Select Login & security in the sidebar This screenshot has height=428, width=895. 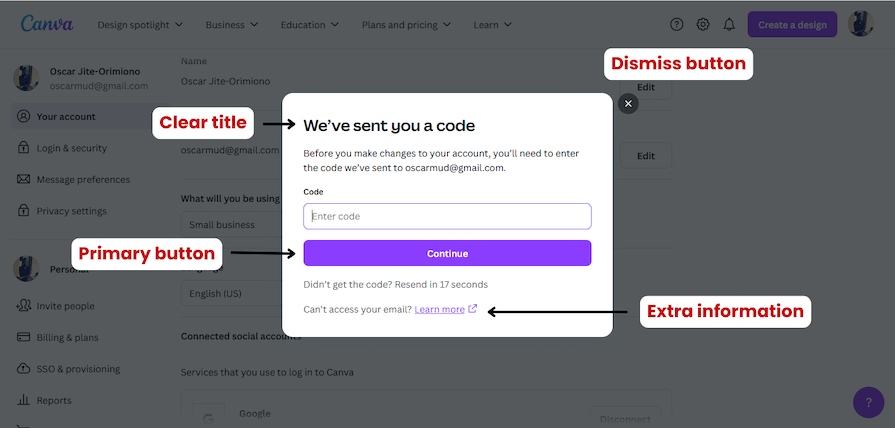pos(71,148)
